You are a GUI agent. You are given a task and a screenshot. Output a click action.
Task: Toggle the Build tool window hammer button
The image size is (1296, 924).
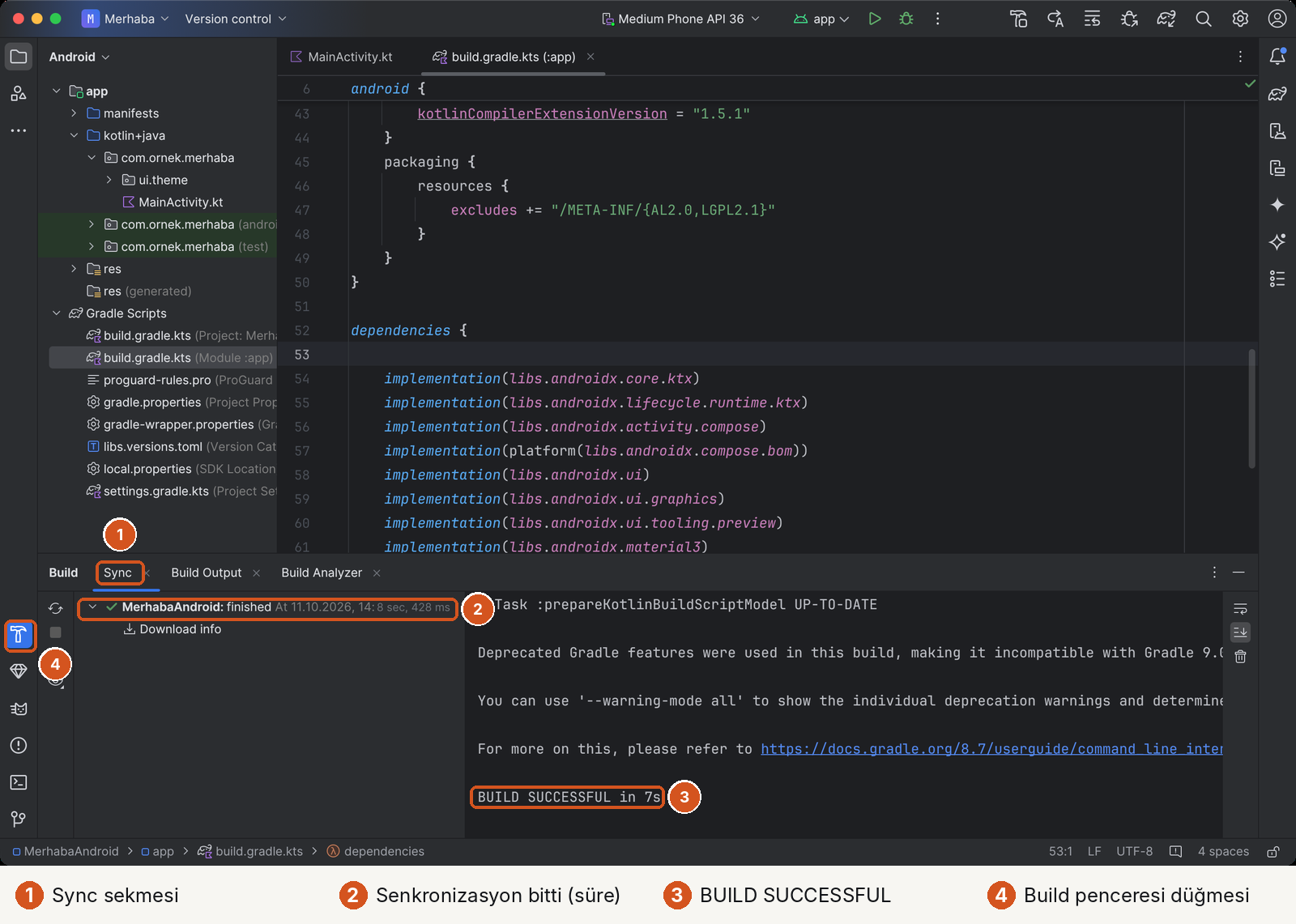(19, 635)
